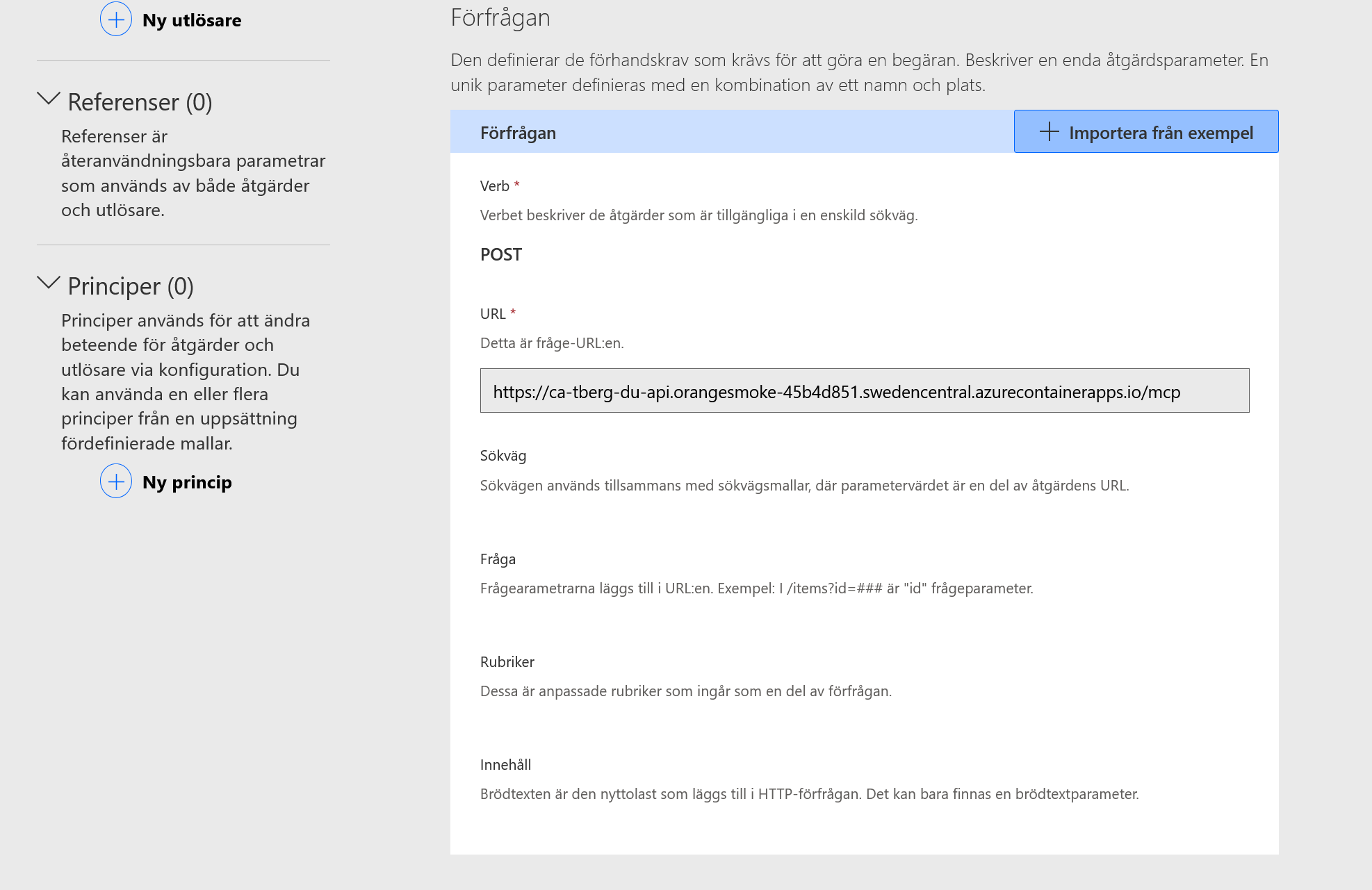This screenshot has height=890, width=1372.
Task: Click the plus icon beside Ny princip
Action: [x=116, y=481]
